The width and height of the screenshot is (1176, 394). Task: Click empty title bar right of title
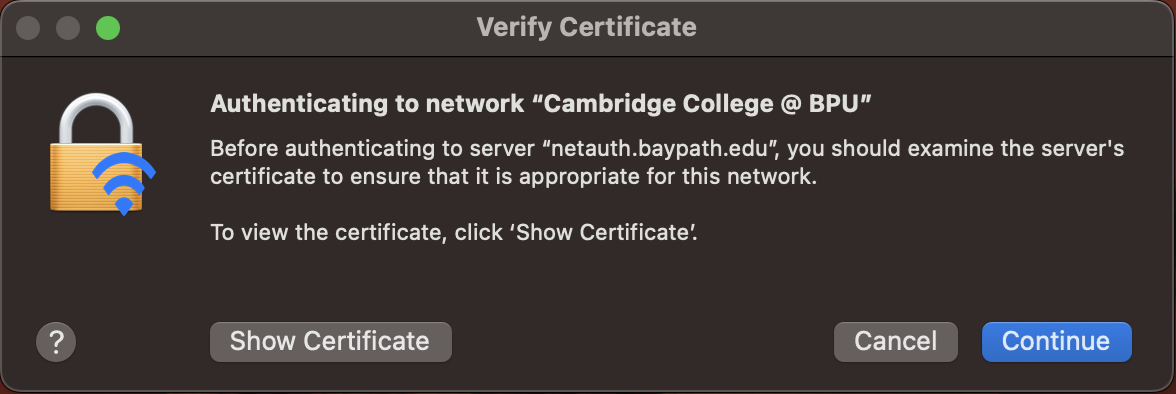coord(930,29)
